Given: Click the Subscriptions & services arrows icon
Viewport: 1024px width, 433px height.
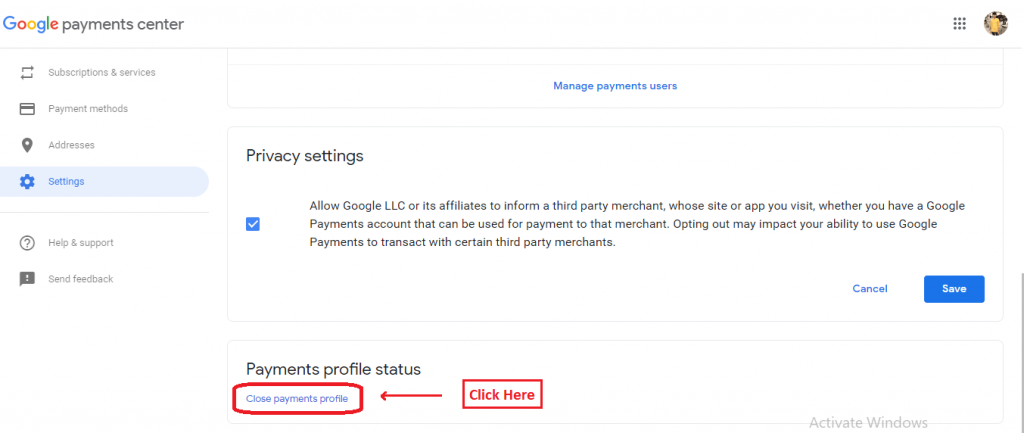Looking at the screenshot, I should pyautogui.click(x=27, y=72).
